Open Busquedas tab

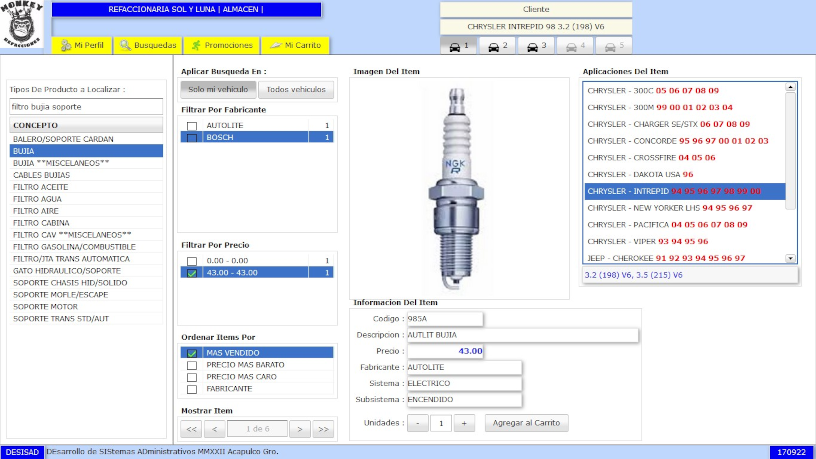pyautogui.click(x=148, y=45)
